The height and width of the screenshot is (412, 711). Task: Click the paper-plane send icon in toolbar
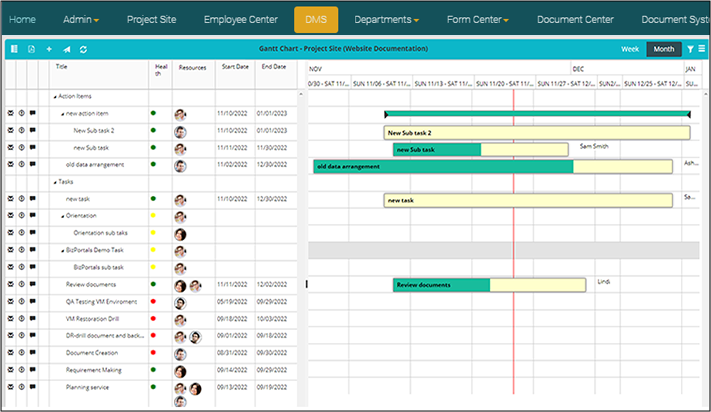67,49
